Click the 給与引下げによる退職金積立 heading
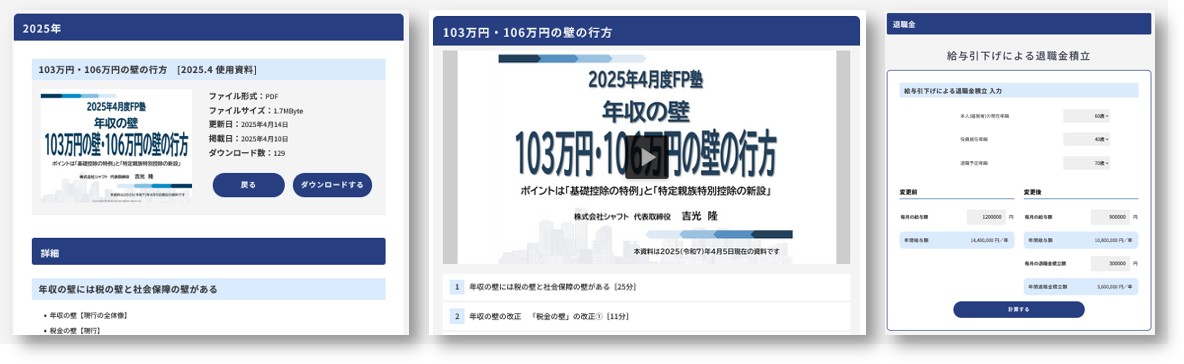 (1019, 56)
